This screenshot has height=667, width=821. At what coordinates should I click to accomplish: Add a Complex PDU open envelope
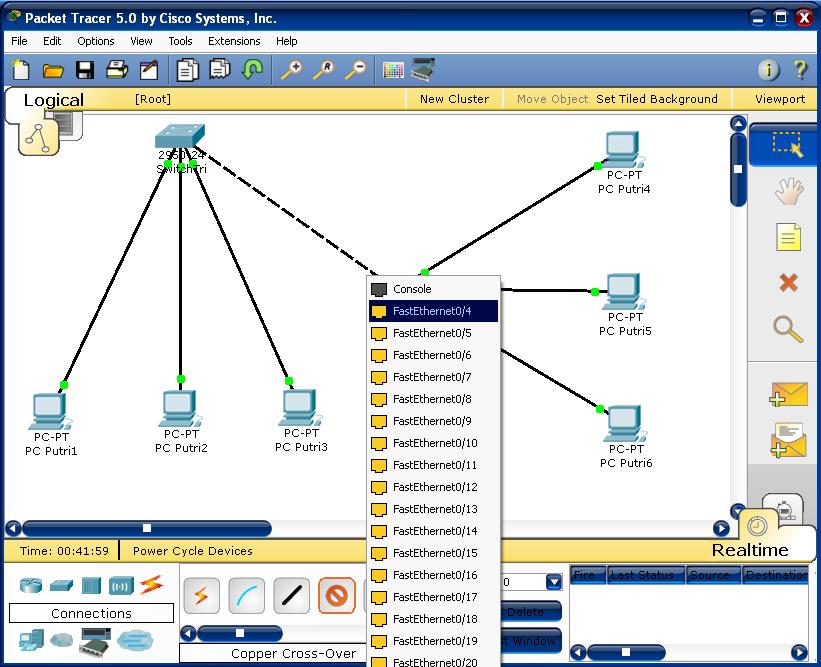click(789, 440)
